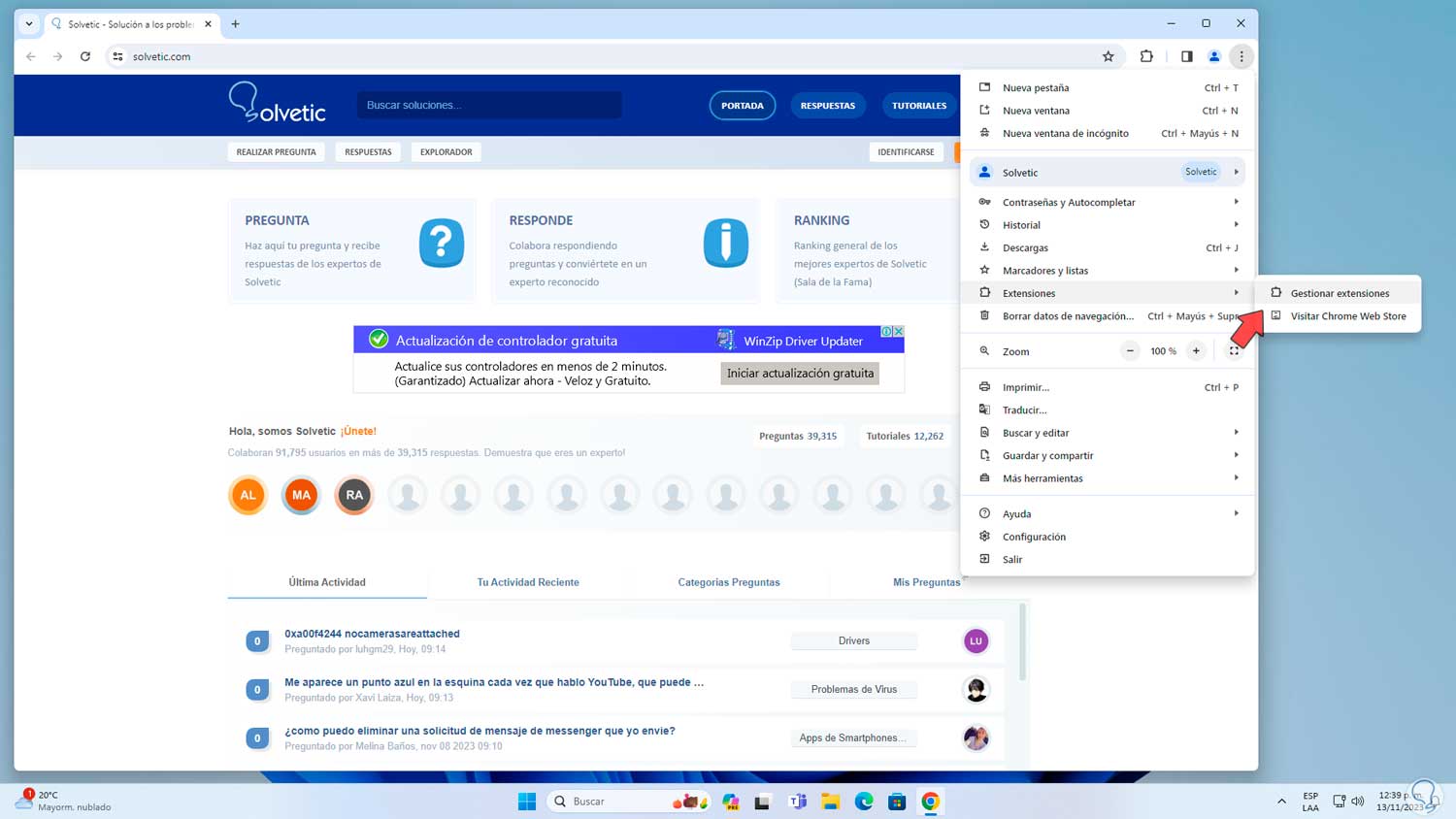Increase zoom with the plus button
Image resolution: width=1456 pixels, height=819 pixels.
(1196, 351)
